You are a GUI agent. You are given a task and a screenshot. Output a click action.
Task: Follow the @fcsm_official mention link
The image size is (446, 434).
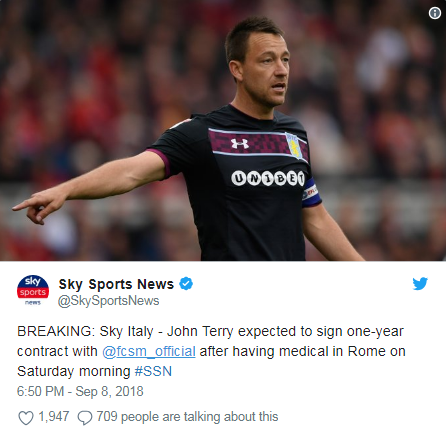pos(149,352)
